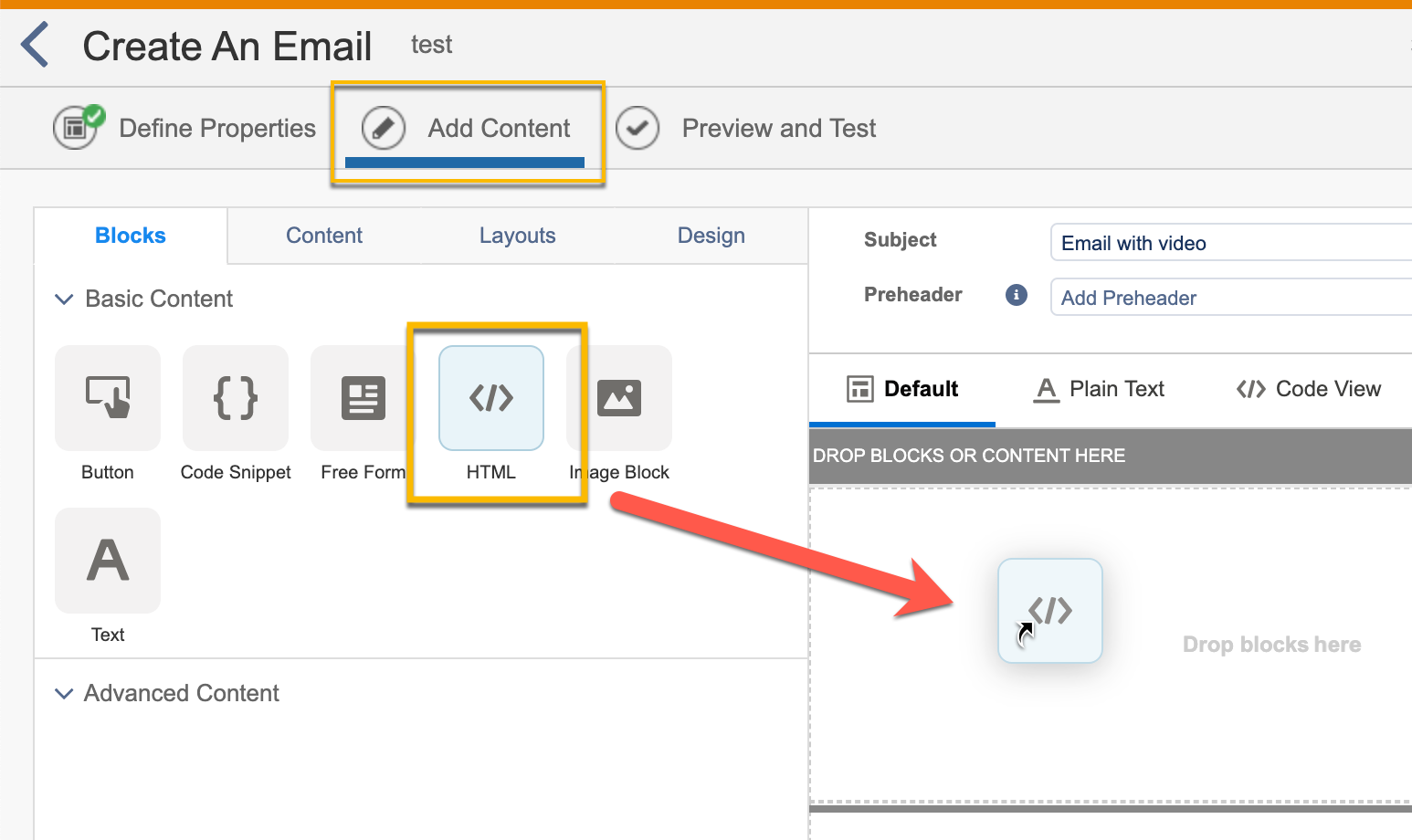This screenshot has height=840, width=1412.
Task: Select the HTML block in Basic Content
Action: tap(491, 398)
